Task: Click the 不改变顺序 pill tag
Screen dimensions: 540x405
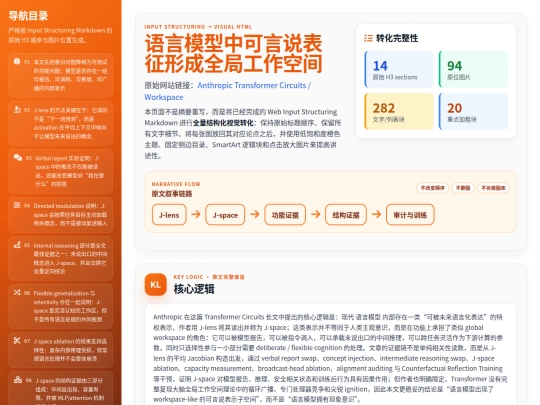Action: point(433,188)
